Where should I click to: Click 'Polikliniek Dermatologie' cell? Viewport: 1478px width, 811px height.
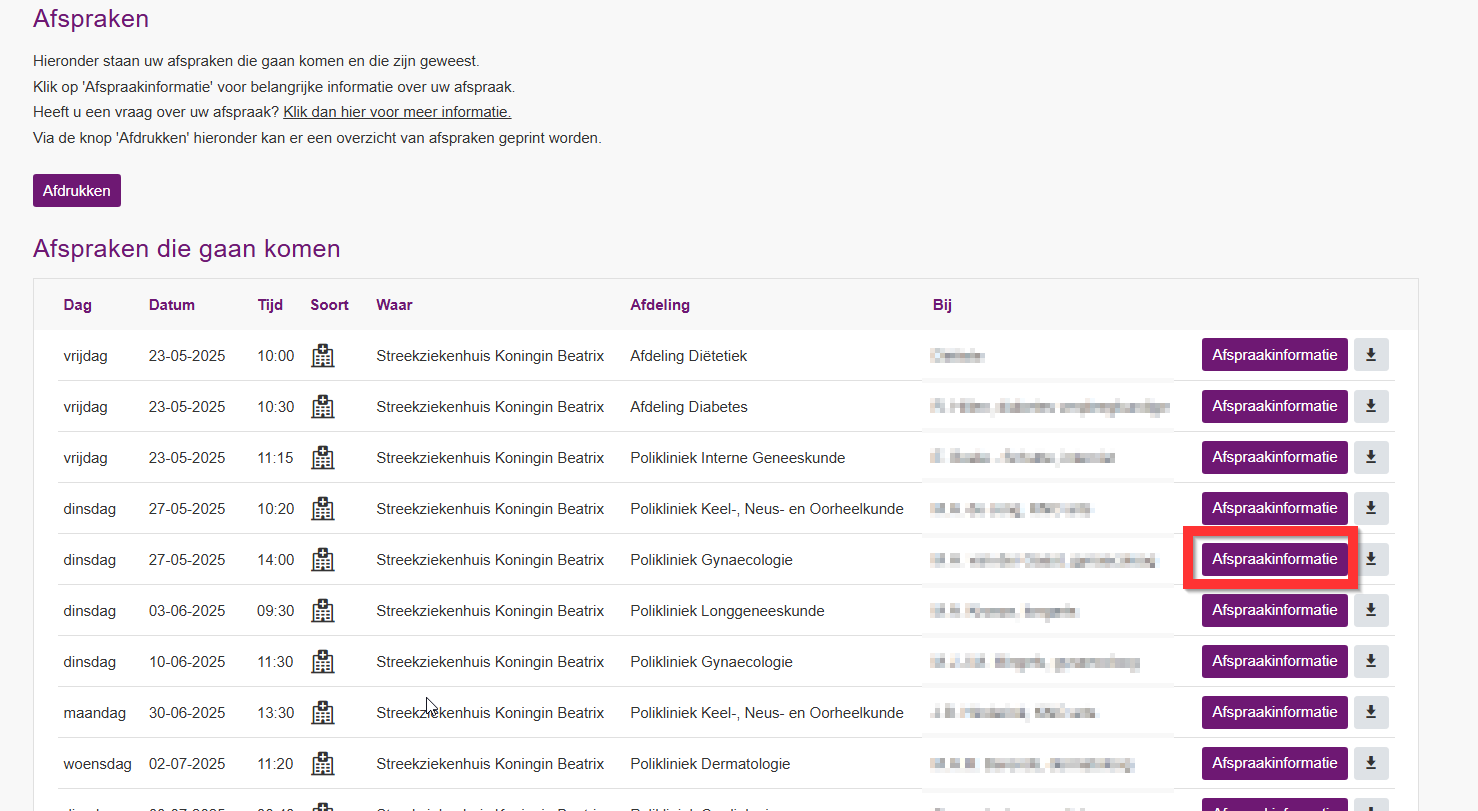coord(710,764)
